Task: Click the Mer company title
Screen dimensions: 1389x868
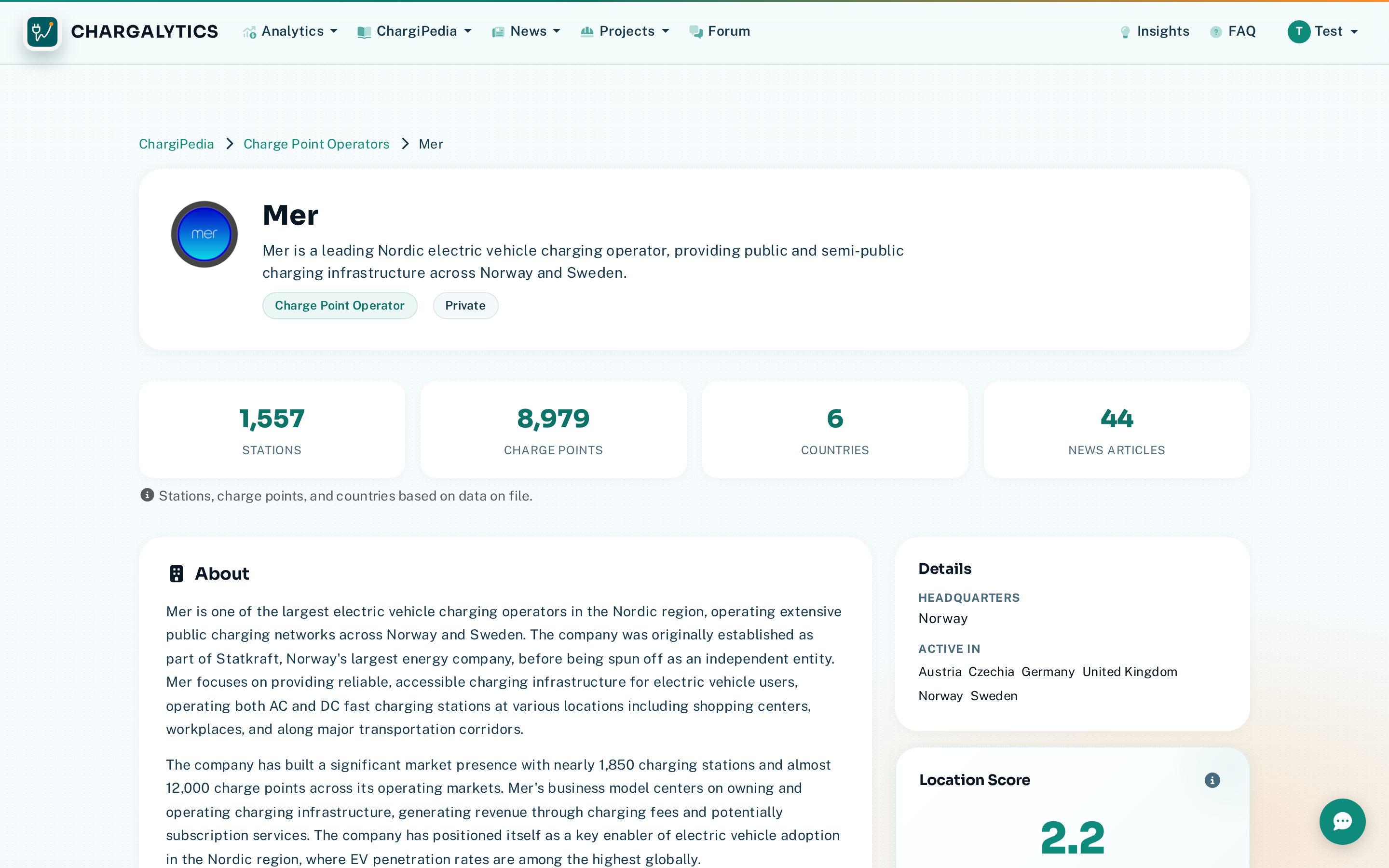Action: (290, 215)
